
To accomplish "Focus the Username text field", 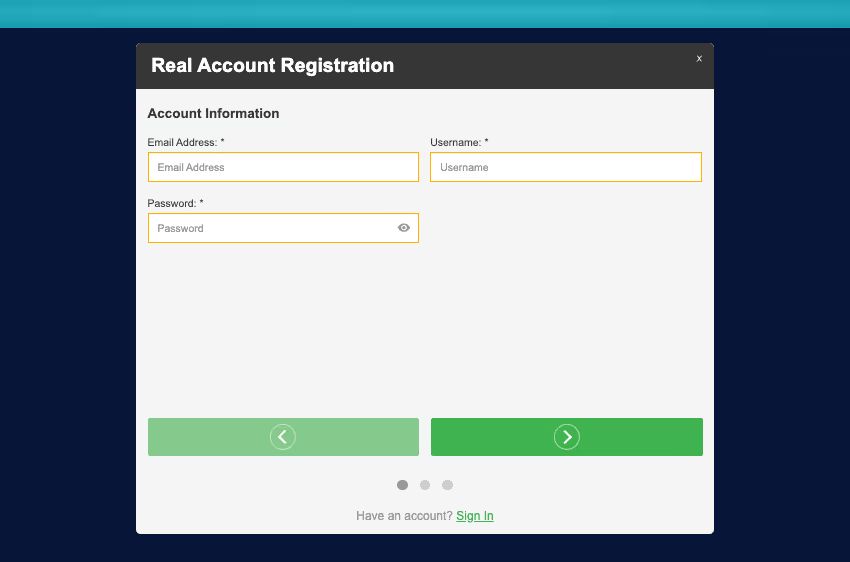I will [566, 167].
